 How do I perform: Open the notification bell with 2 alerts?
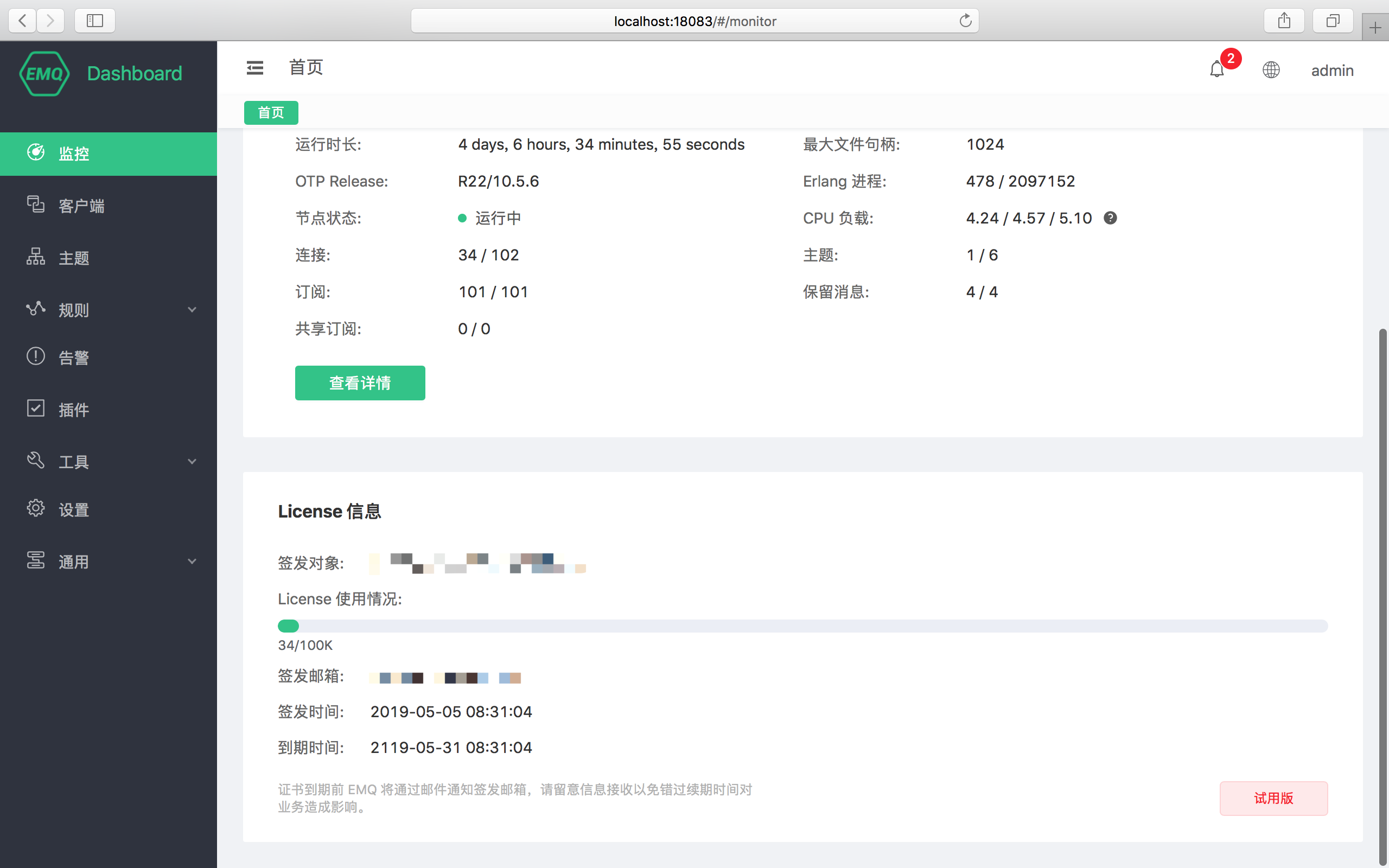tap(1218, 69)
